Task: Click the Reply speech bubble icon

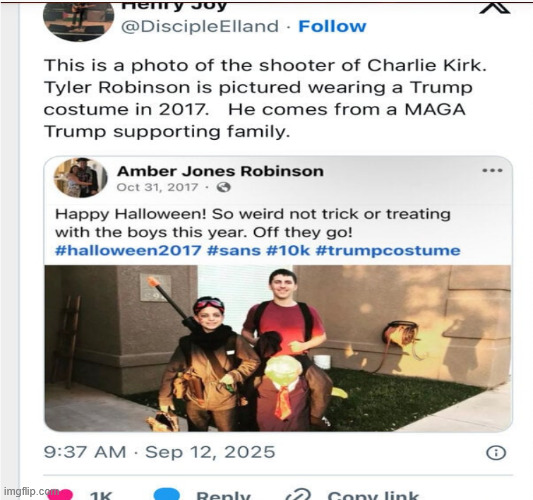Action: pos(167,494)
